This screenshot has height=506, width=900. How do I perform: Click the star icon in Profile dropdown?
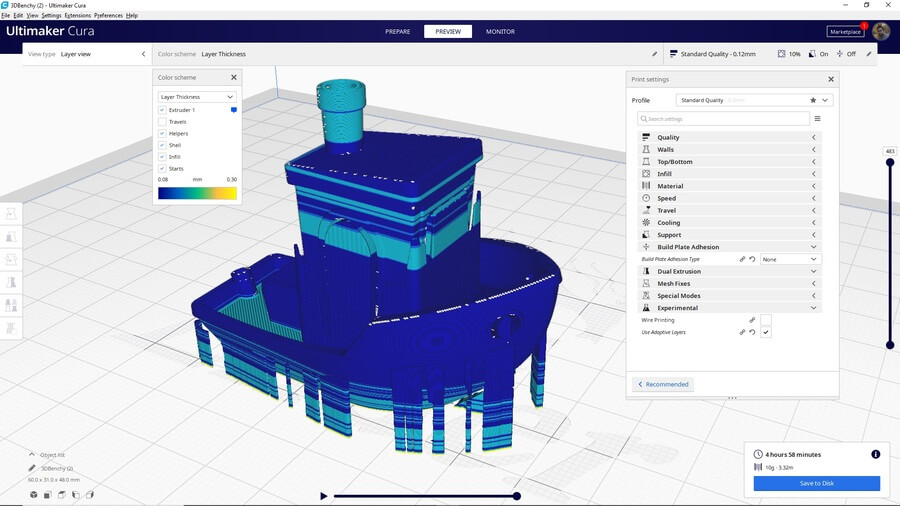point(813,100)
